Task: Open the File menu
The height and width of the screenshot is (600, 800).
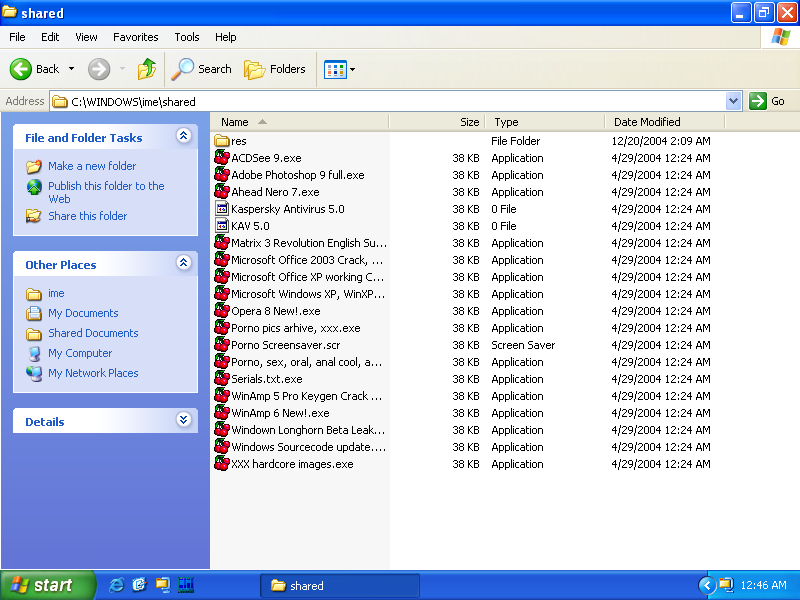Action: [17, 37]
